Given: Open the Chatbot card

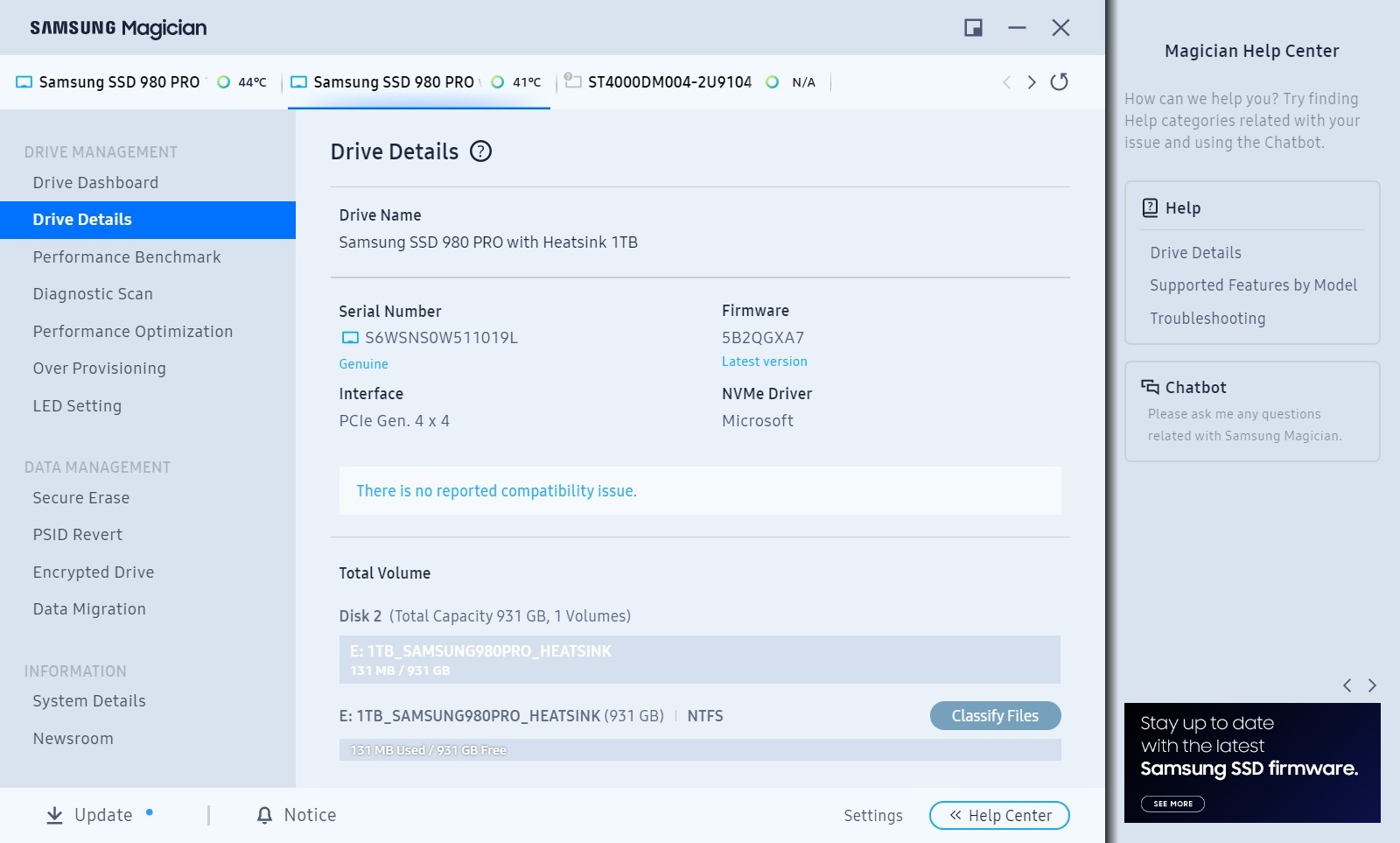Looking at the screenshot, I should 1252,411.
